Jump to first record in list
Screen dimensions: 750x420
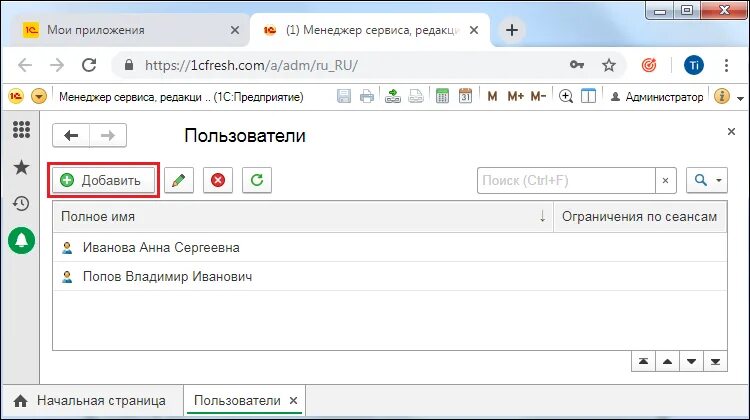coord(643,362)
